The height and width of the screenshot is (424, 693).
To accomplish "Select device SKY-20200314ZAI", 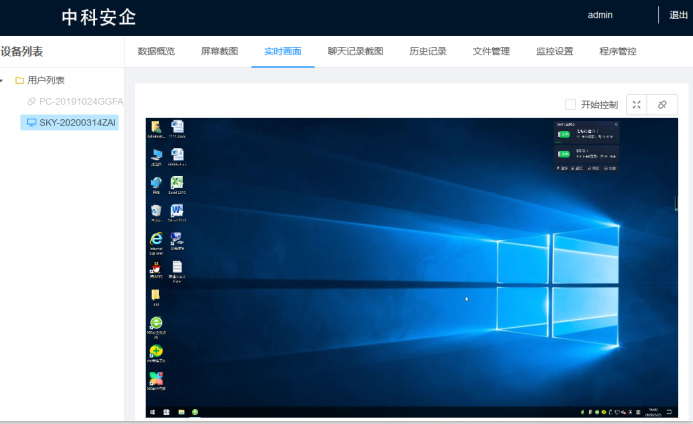I will coord(69,122).
